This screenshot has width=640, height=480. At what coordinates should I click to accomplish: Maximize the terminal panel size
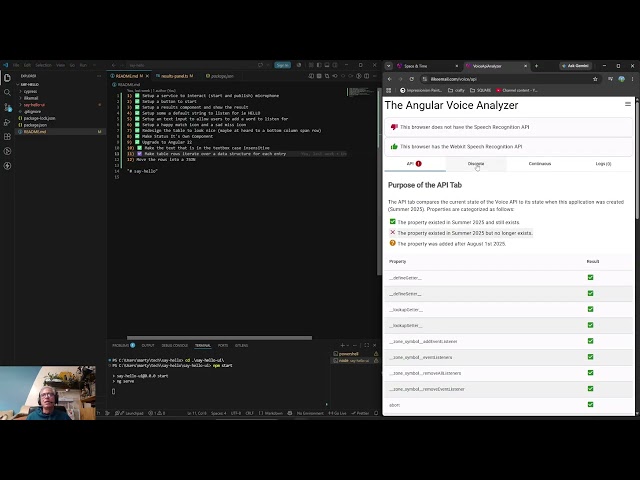pos(367,345)
